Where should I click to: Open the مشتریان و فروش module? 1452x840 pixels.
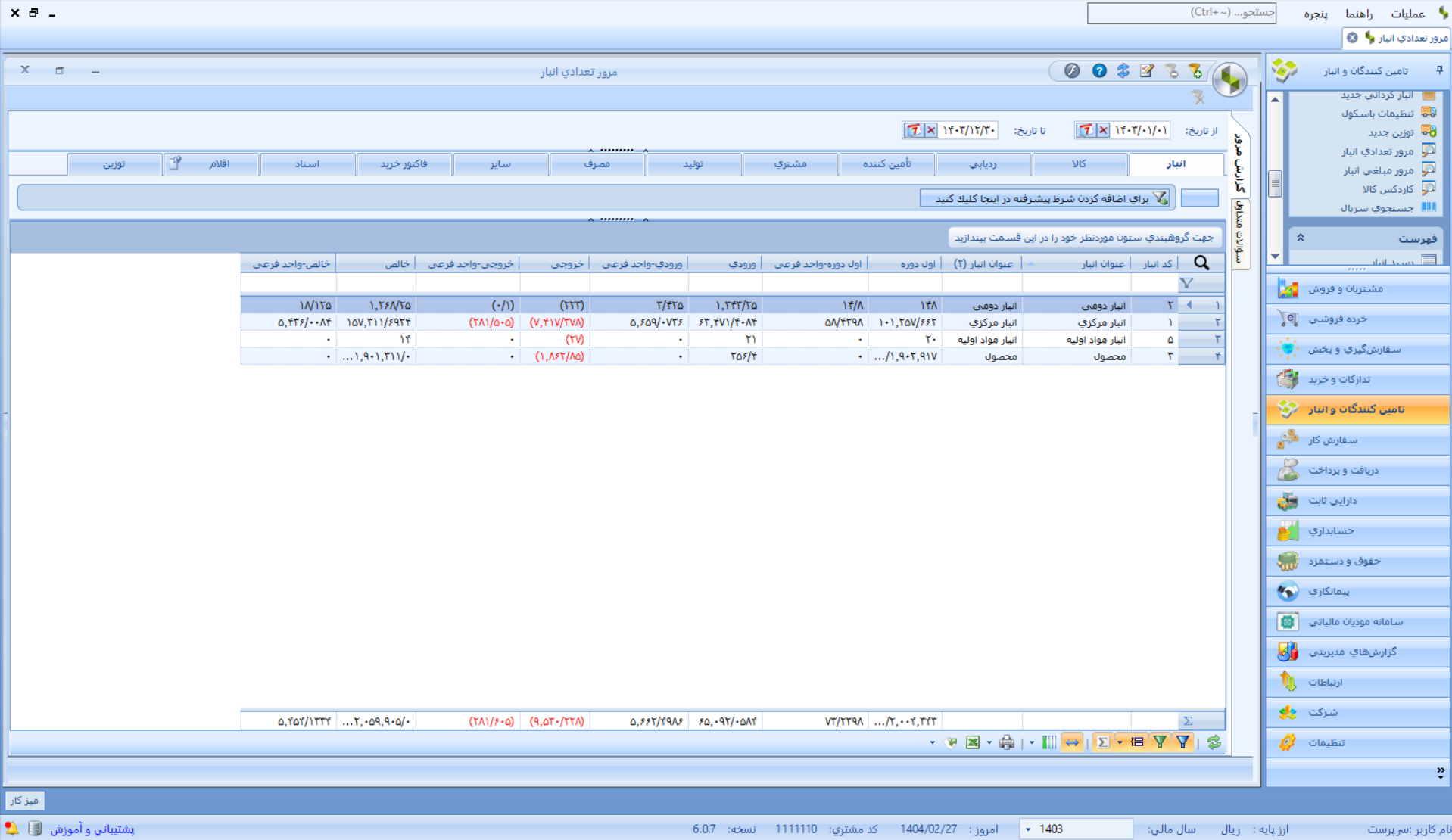(1358, 288)
